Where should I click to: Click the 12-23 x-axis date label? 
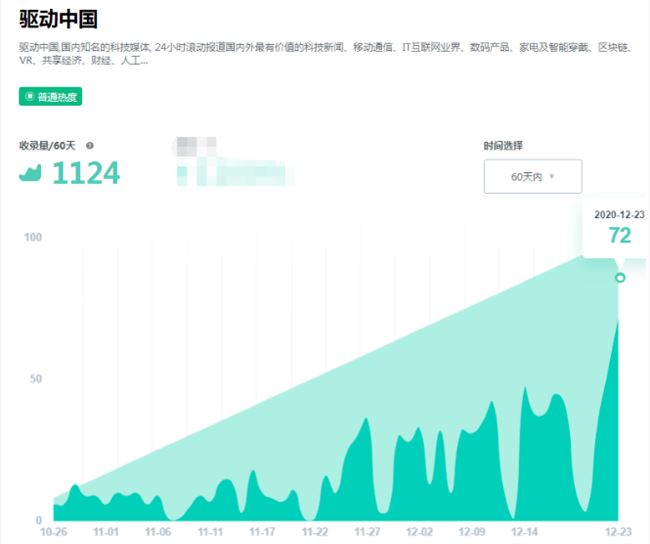[x=618, y=532]
